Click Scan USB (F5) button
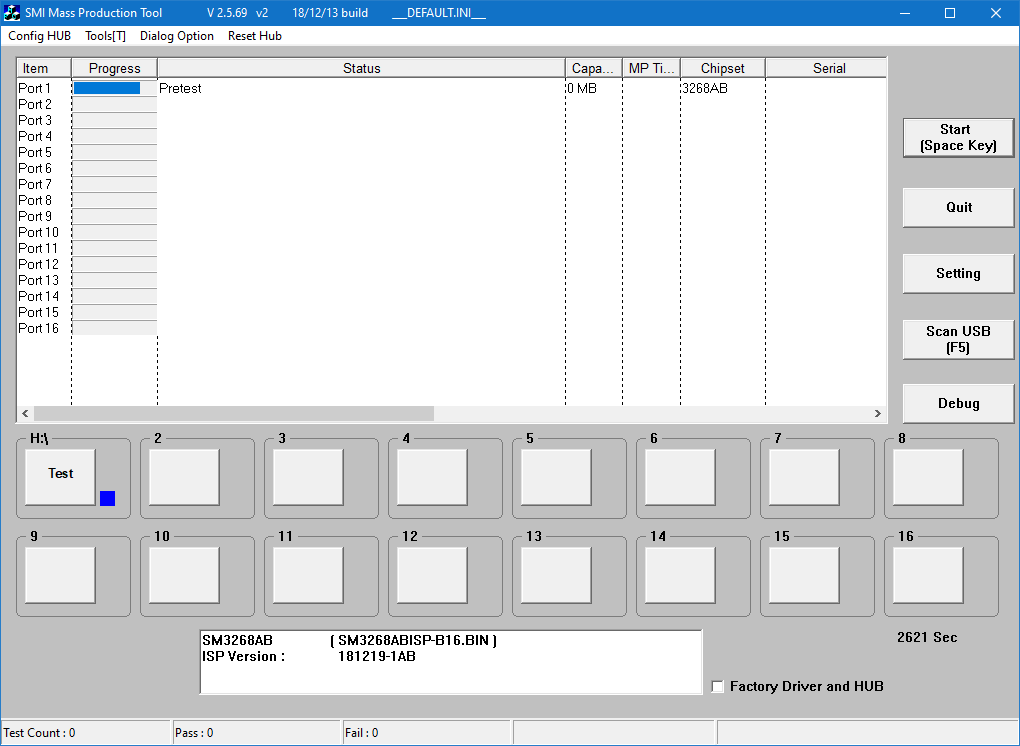Image resolution: width=1020 pixels, height=746 pixels. 958,339
